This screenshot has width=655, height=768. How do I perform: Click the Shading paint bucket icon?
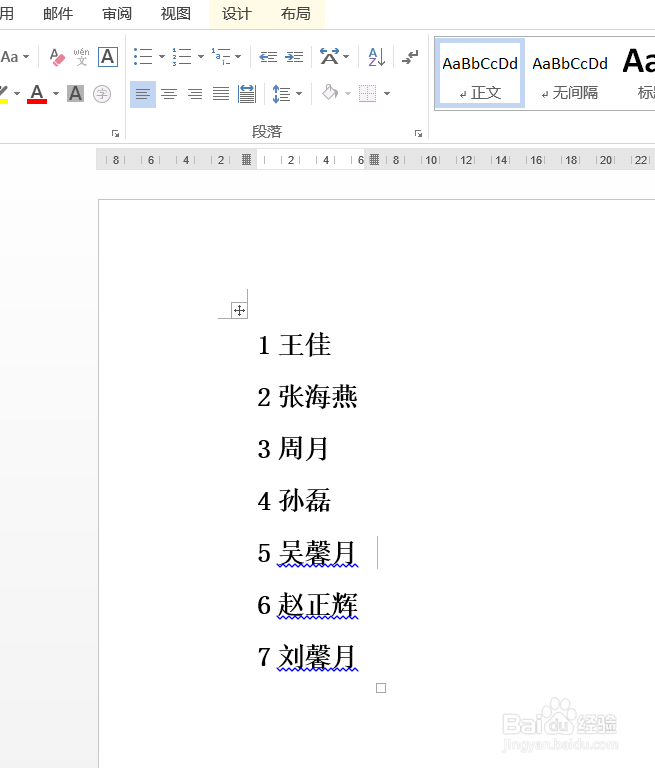[x=330, y=93]
